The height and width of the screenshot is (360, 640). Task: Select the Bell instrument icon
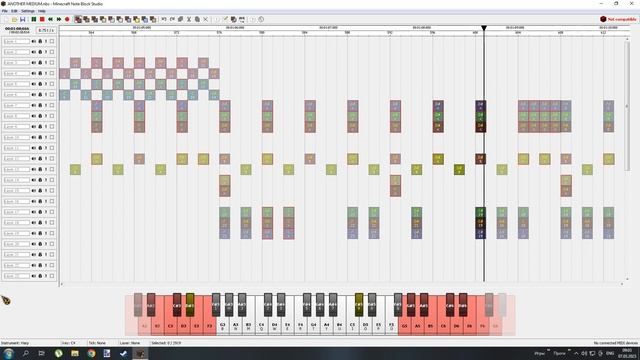click(136, 19)
